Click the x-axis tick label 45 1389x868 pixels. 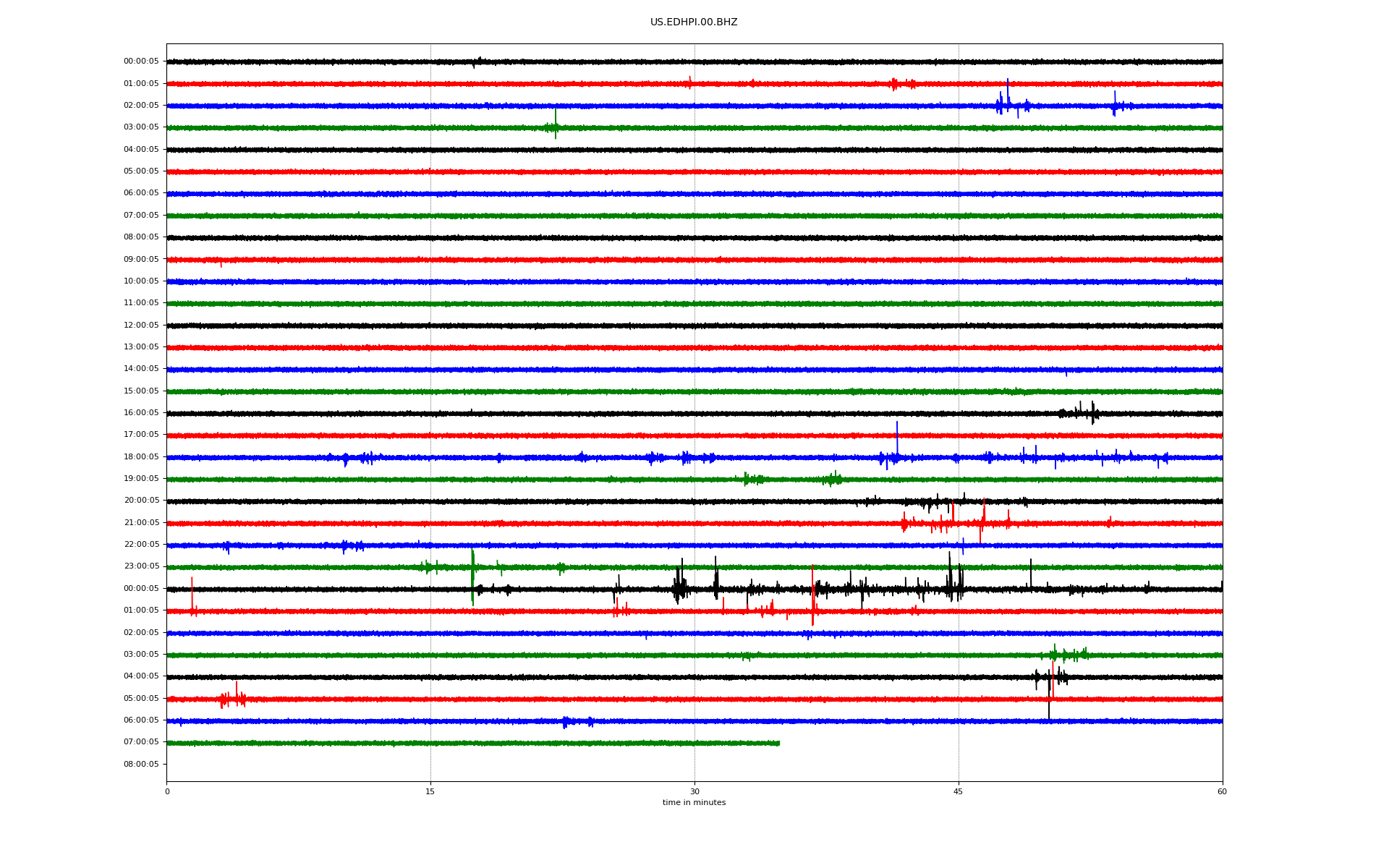click(x=958, y=791)
